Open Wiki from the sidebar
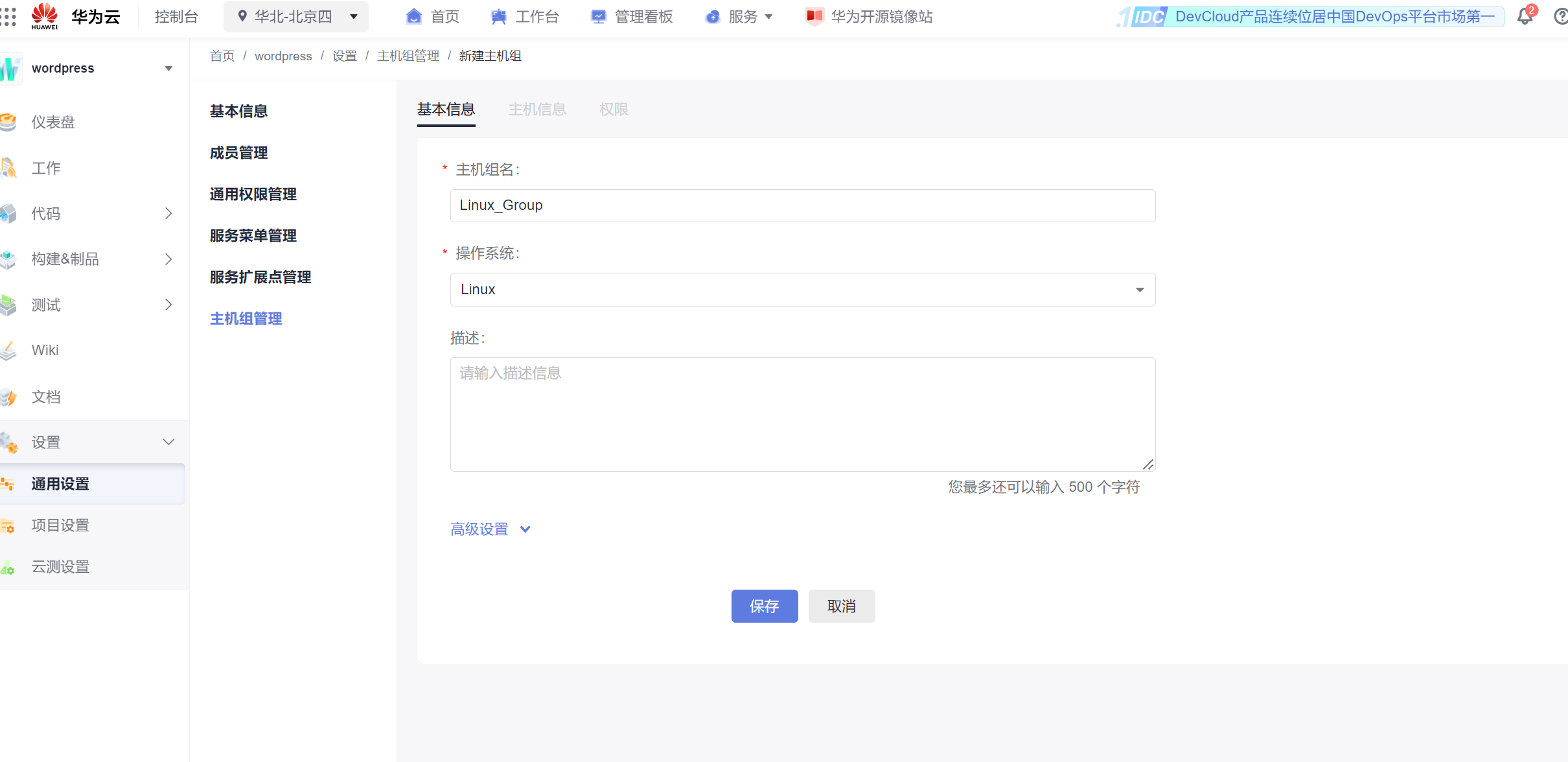The height and width of the screenshot is (762, 1568). coord(45,351)
